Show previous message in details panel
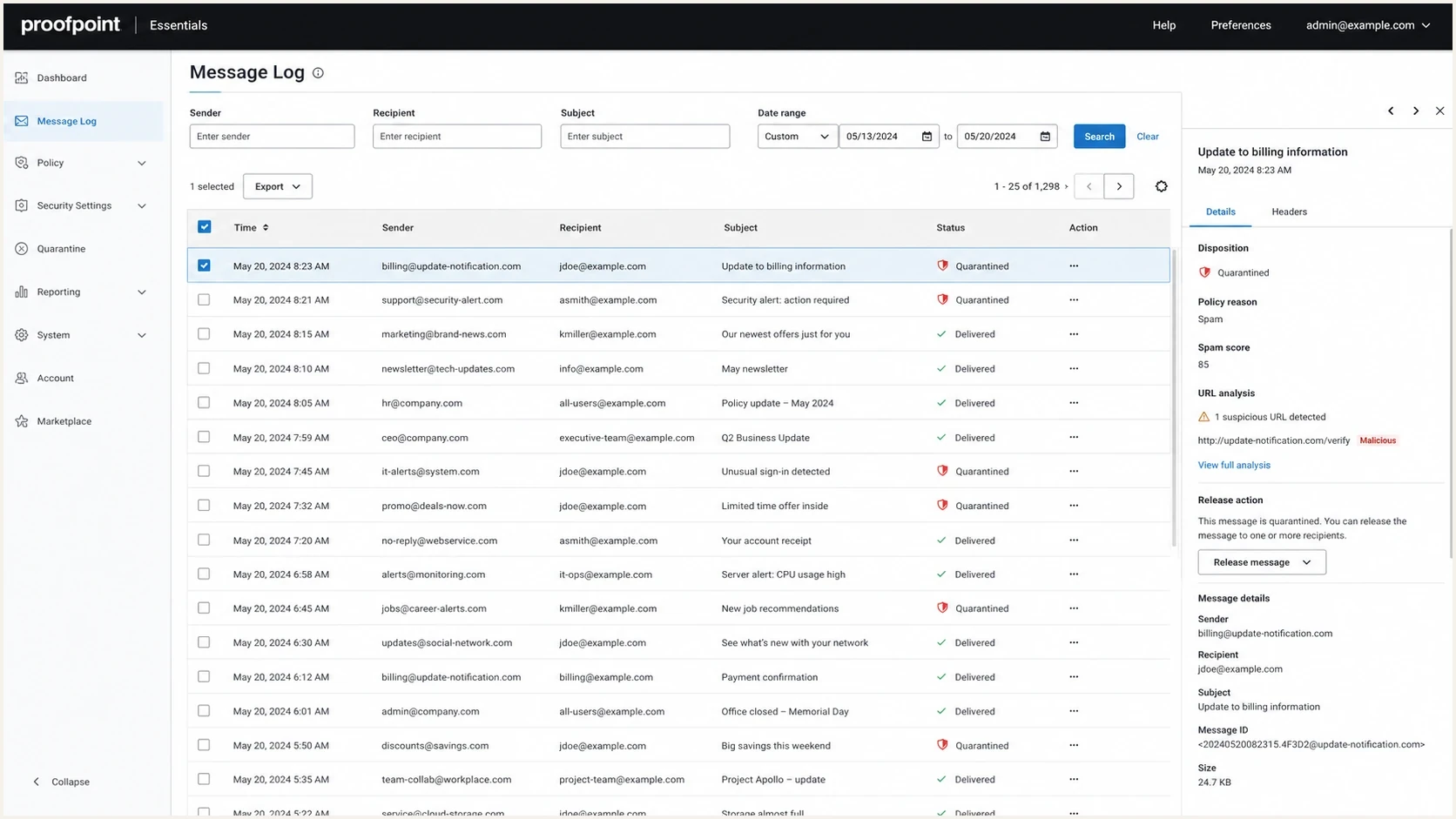Viewport: 1456px width, 819px height. point(1391,111)
